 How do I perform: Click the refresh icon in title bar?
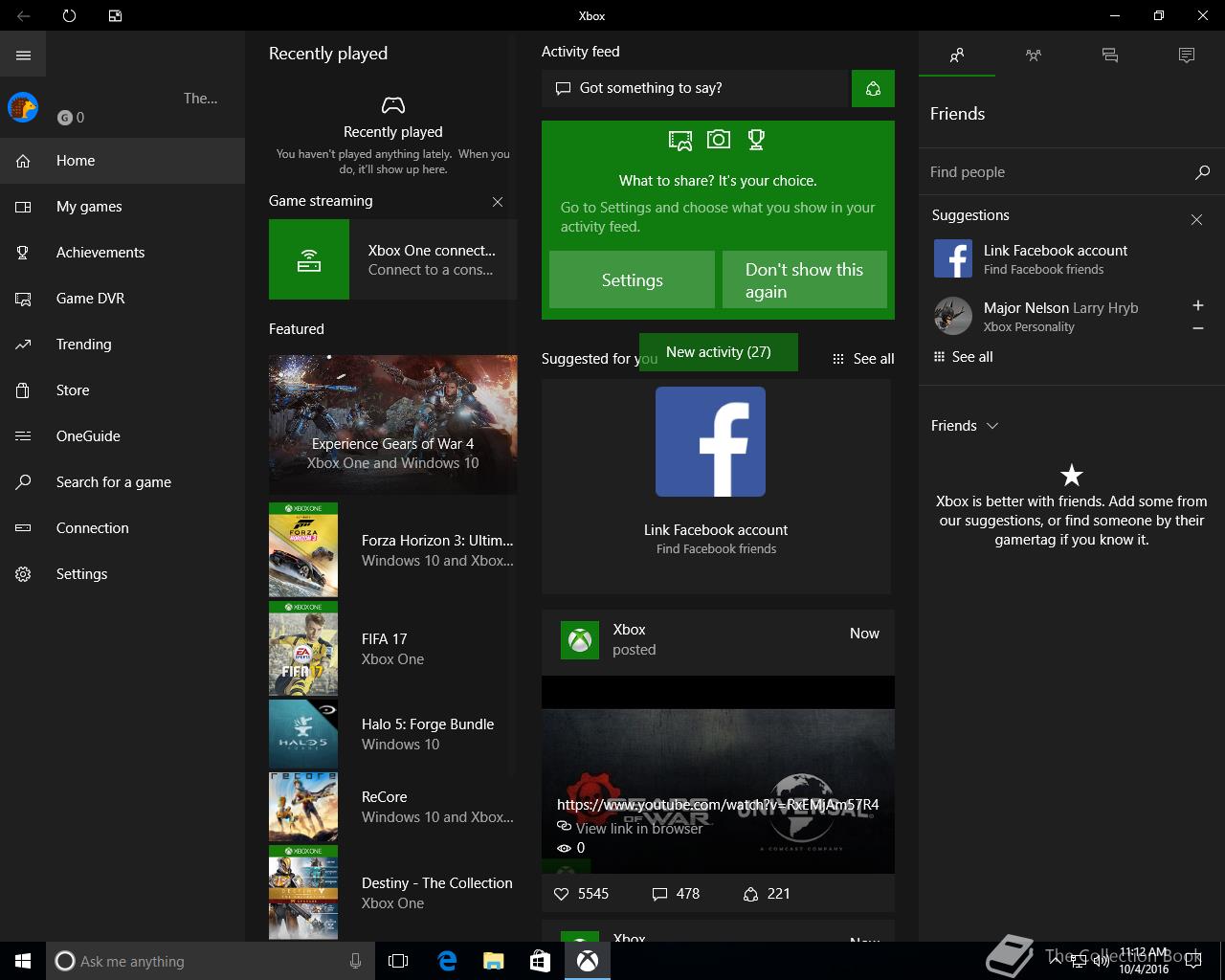pos(69,15)
